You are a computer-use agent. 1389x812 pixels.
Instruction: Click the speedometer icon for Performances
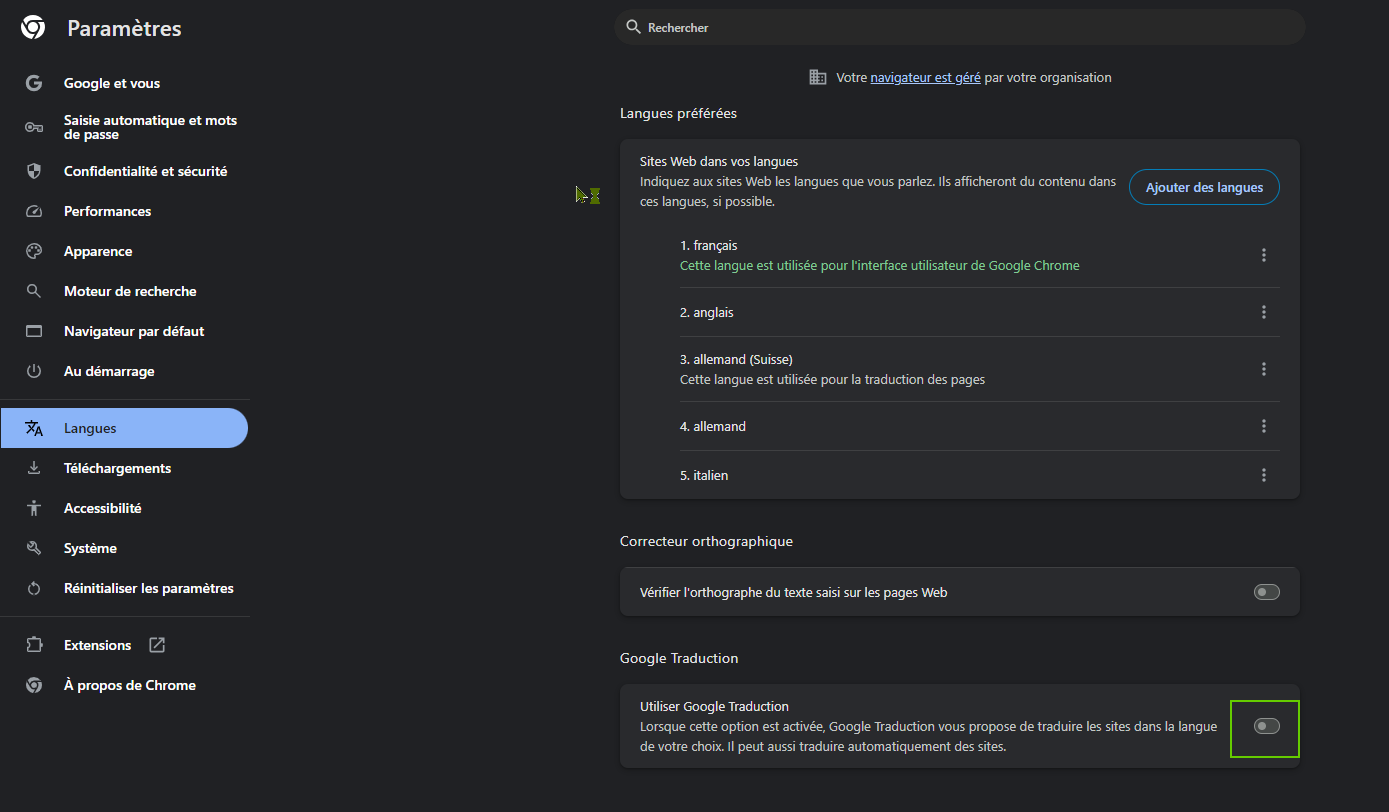[x=34, y=211]
